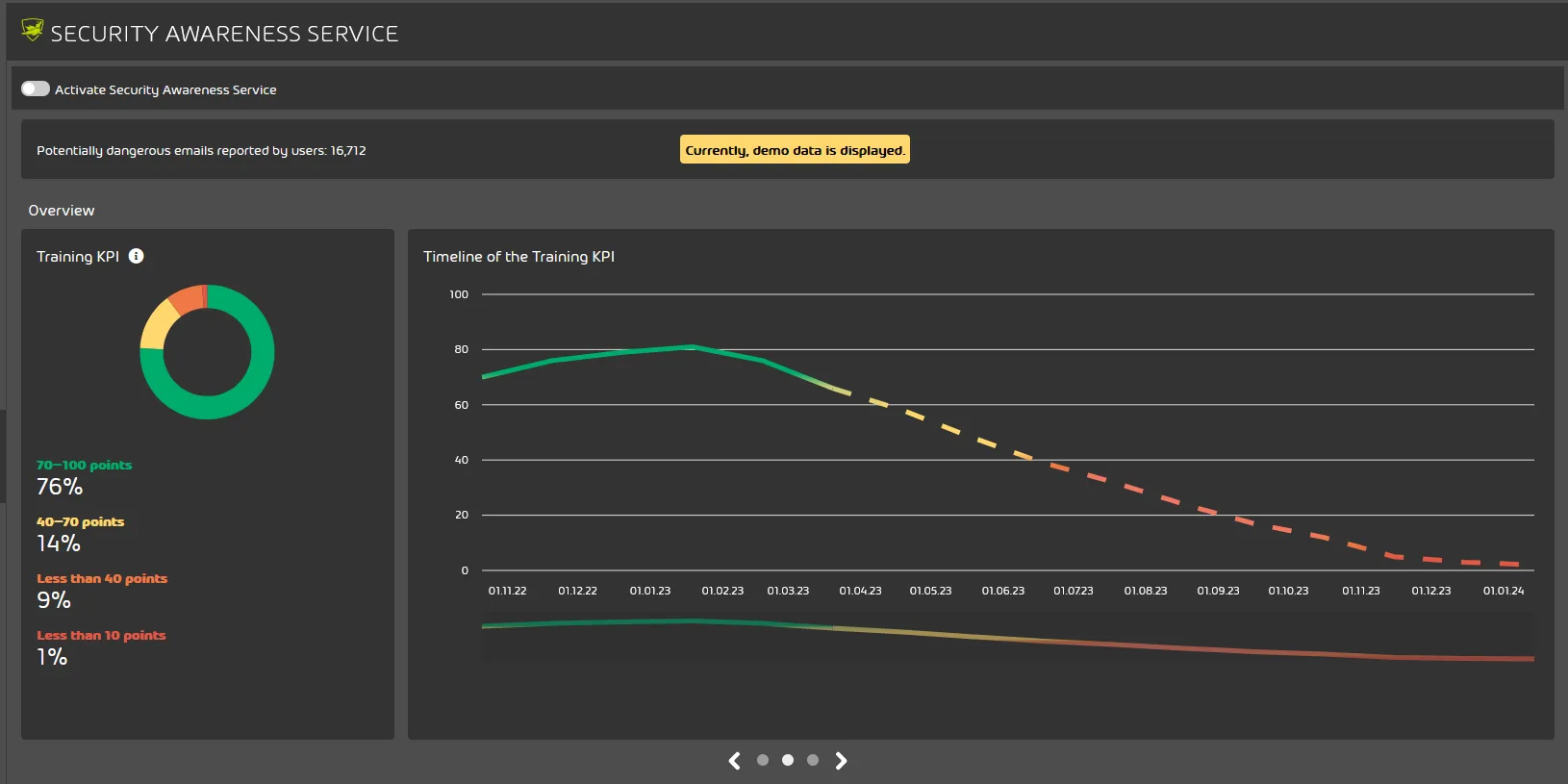
Task: Select the first carousel page dot
Action: 763,760
